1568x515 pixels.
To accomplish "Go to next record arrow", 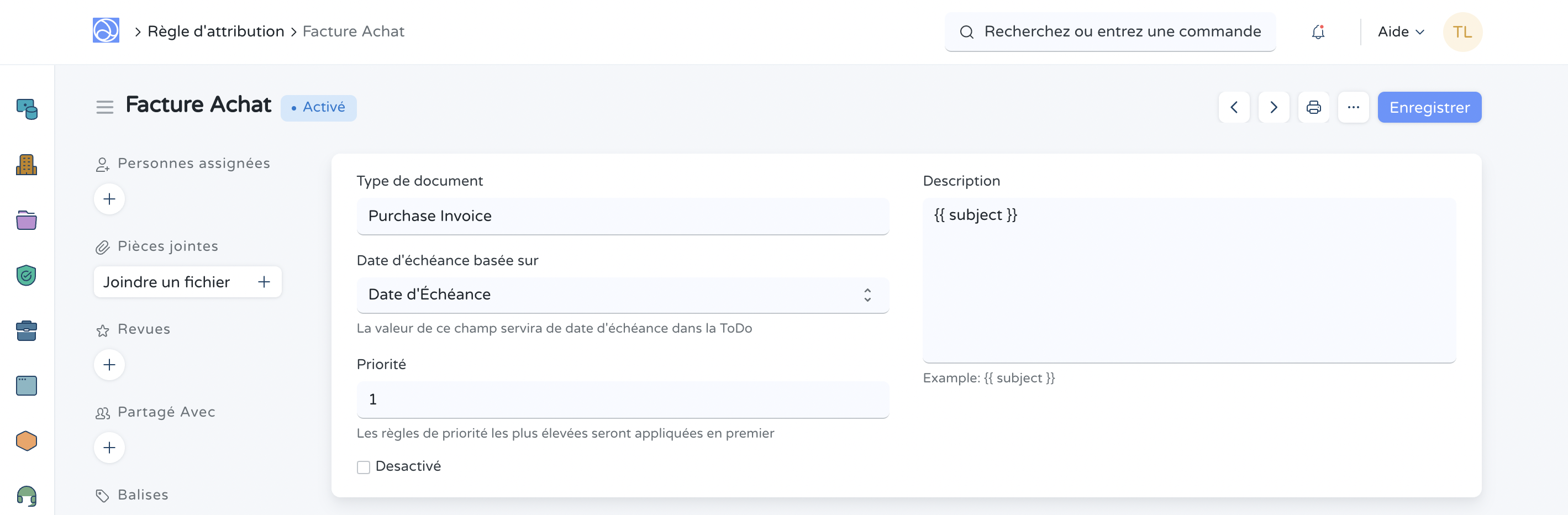I will tap(1274, 108).
